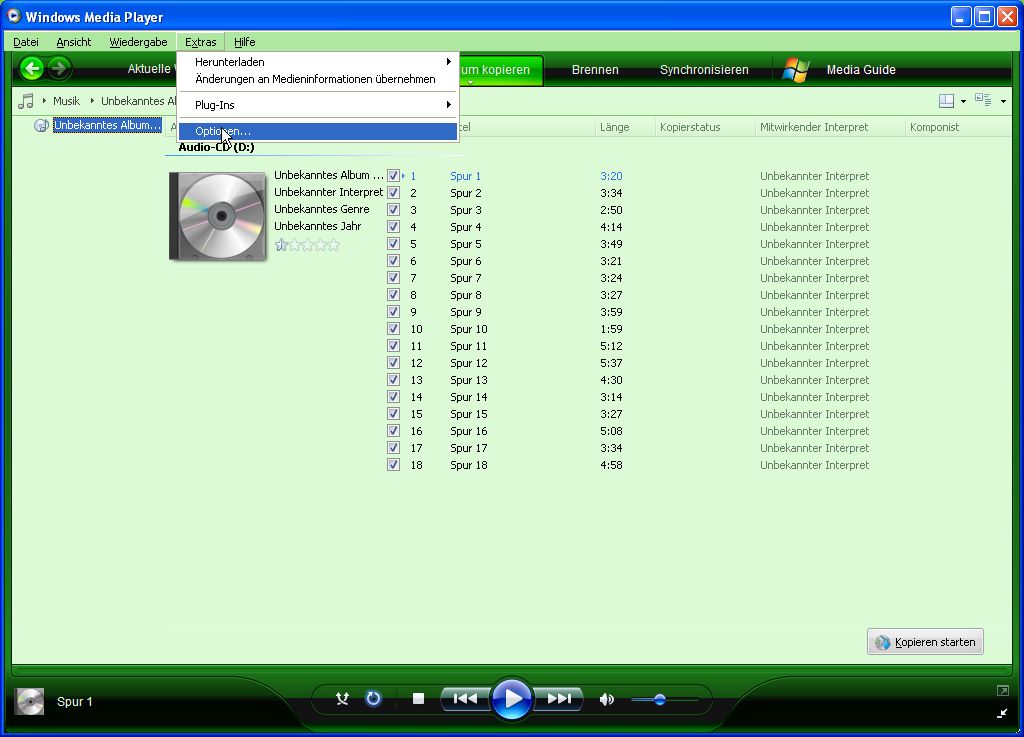The width and height of the screenshot is (1024, 737).
Task: Click the Windows logo beside Media Guide
Action: coord(796,69)
